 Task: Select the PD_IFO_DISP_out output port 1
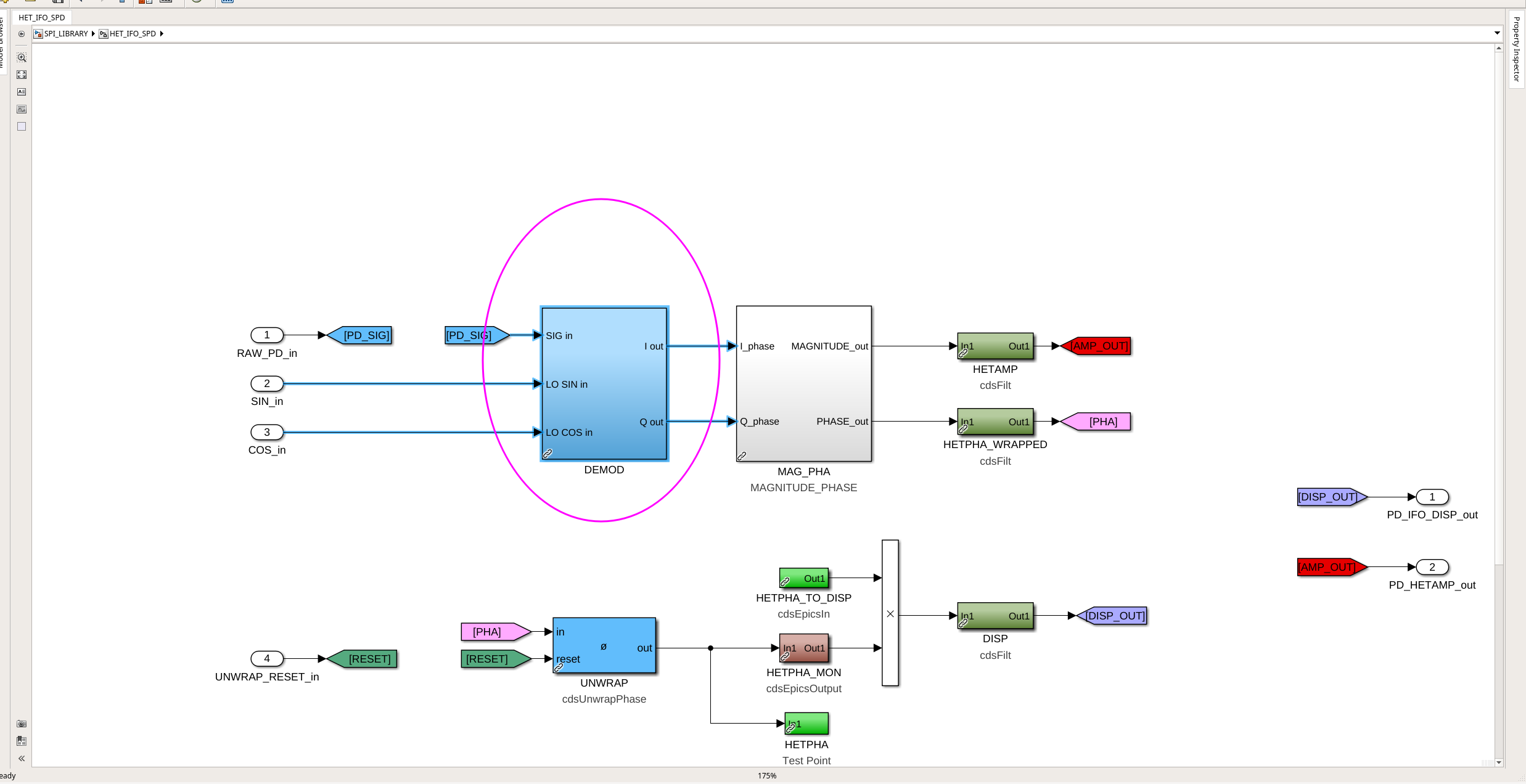[1432, 497]
